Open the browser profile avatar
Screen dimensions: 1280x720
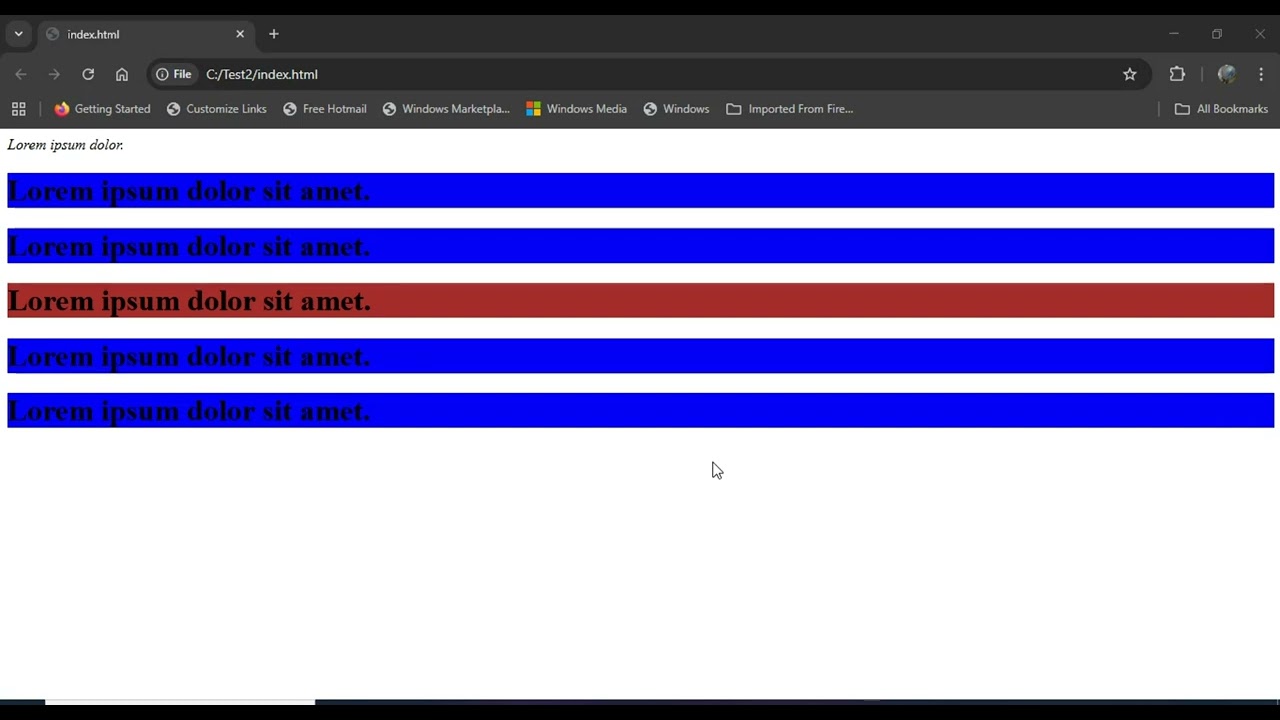[1227, 74]
